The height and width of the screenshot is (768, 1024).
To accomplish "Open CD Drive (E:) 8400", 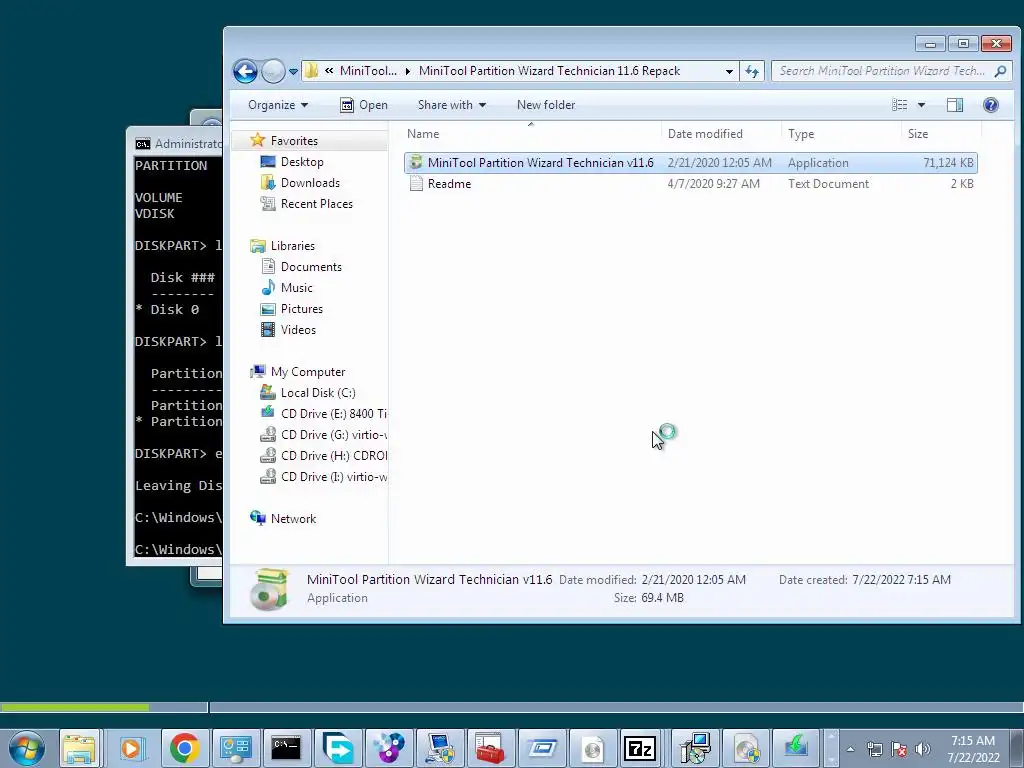I will 333,414.
